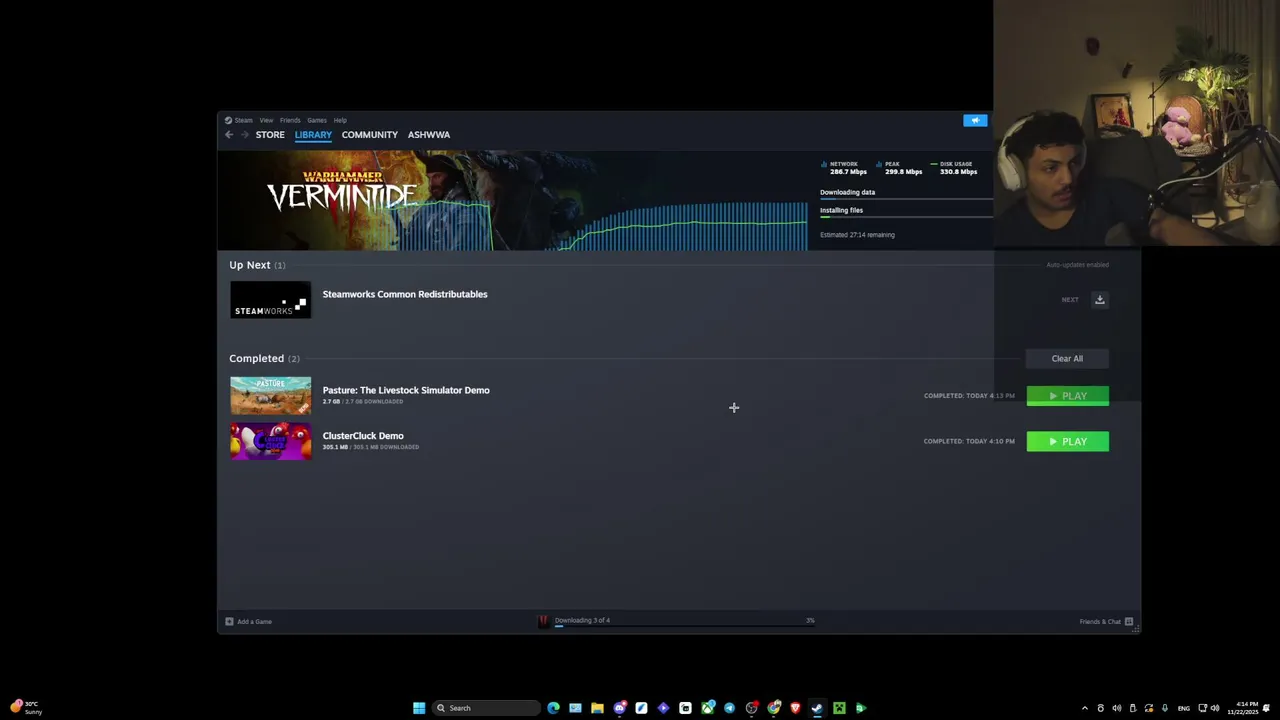Open the Xbox app from taskbar
1280x720 pixels.
pos(708,708)
